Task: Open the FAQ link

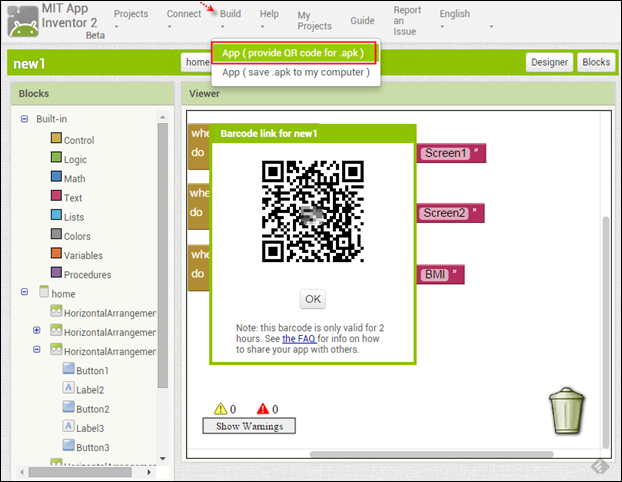Action: click(299, 339)
